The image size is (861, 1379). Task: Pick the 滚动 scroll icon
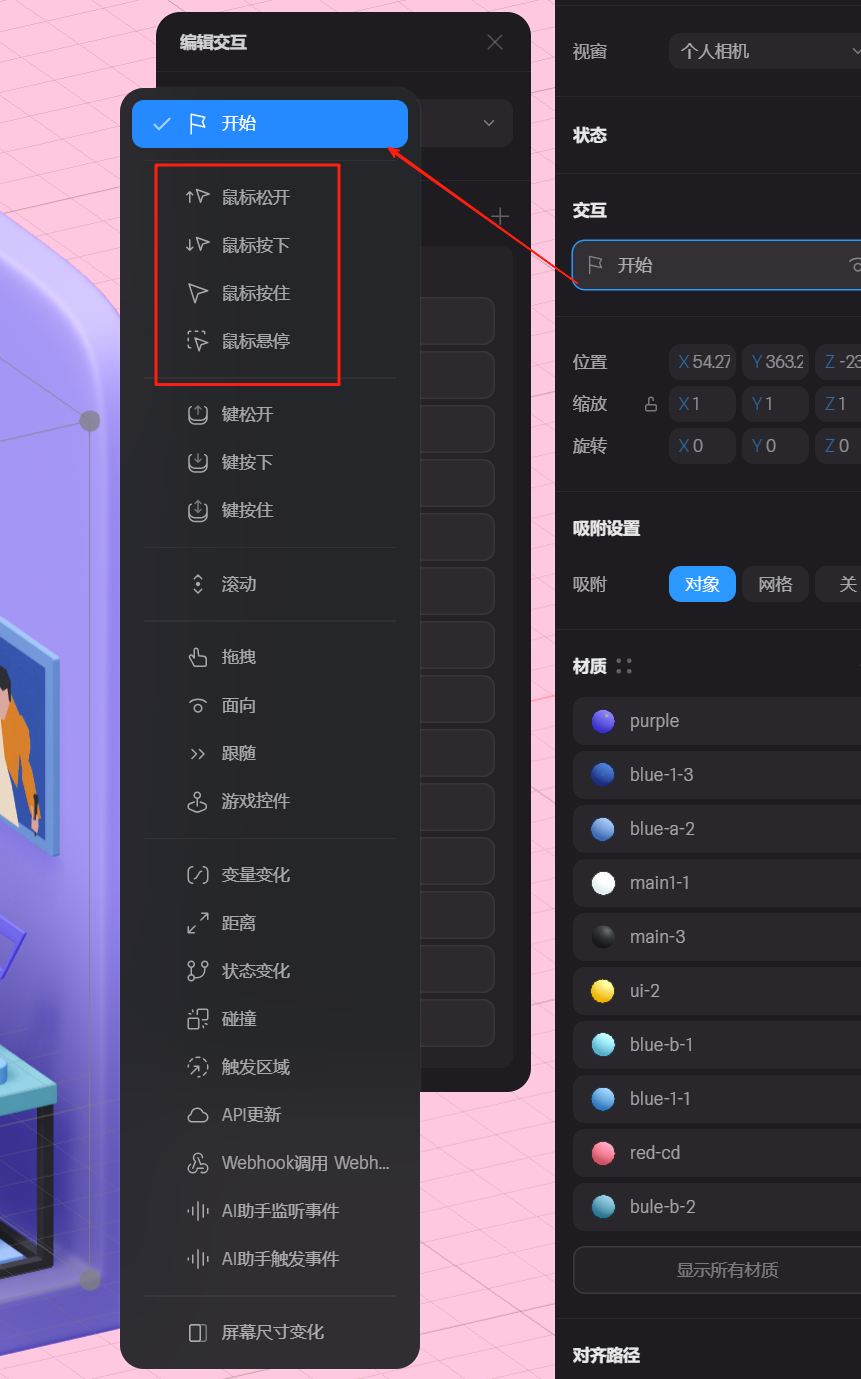[x=198, y=584]
